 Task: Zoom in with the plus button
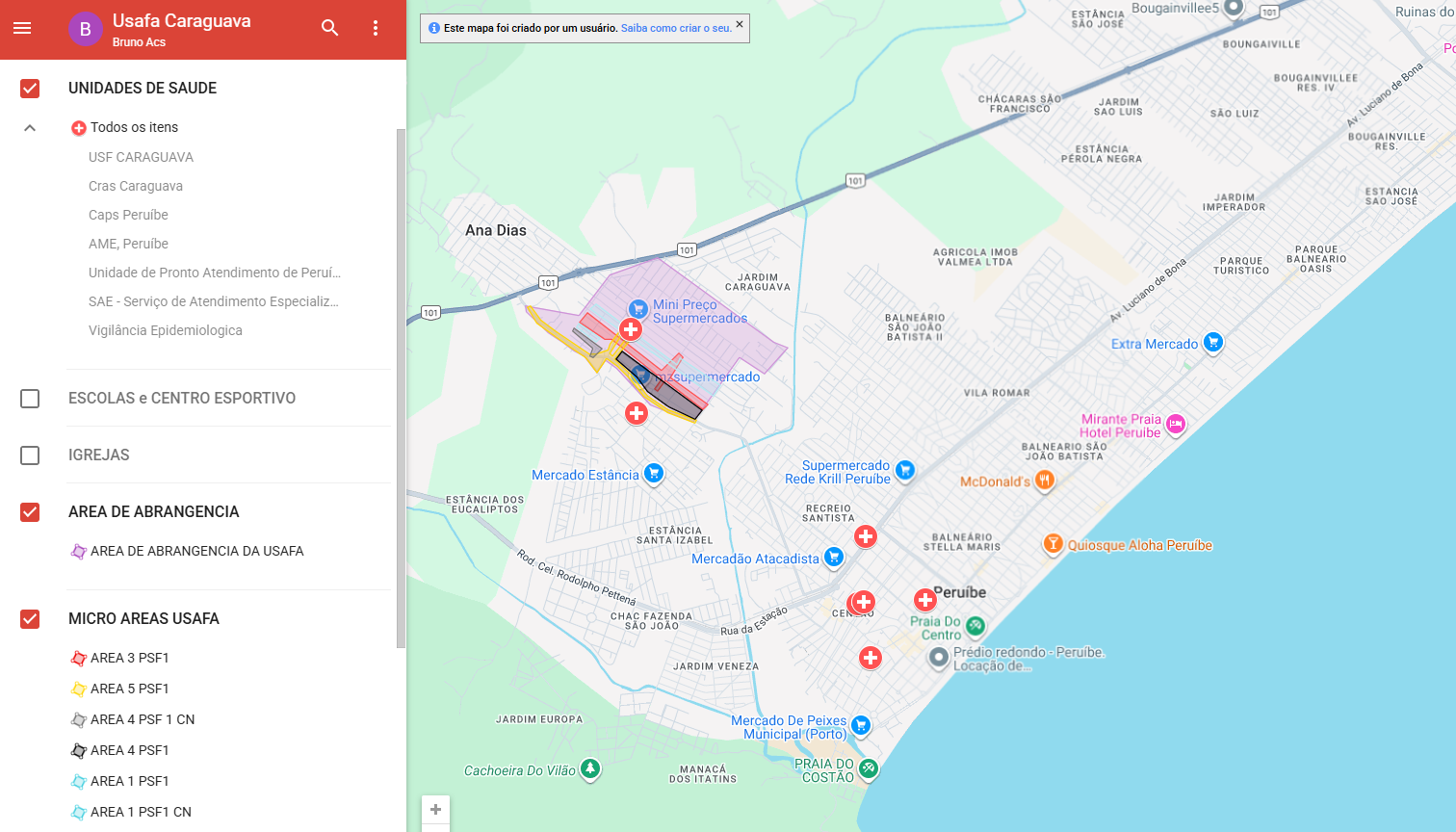point(435,809)
